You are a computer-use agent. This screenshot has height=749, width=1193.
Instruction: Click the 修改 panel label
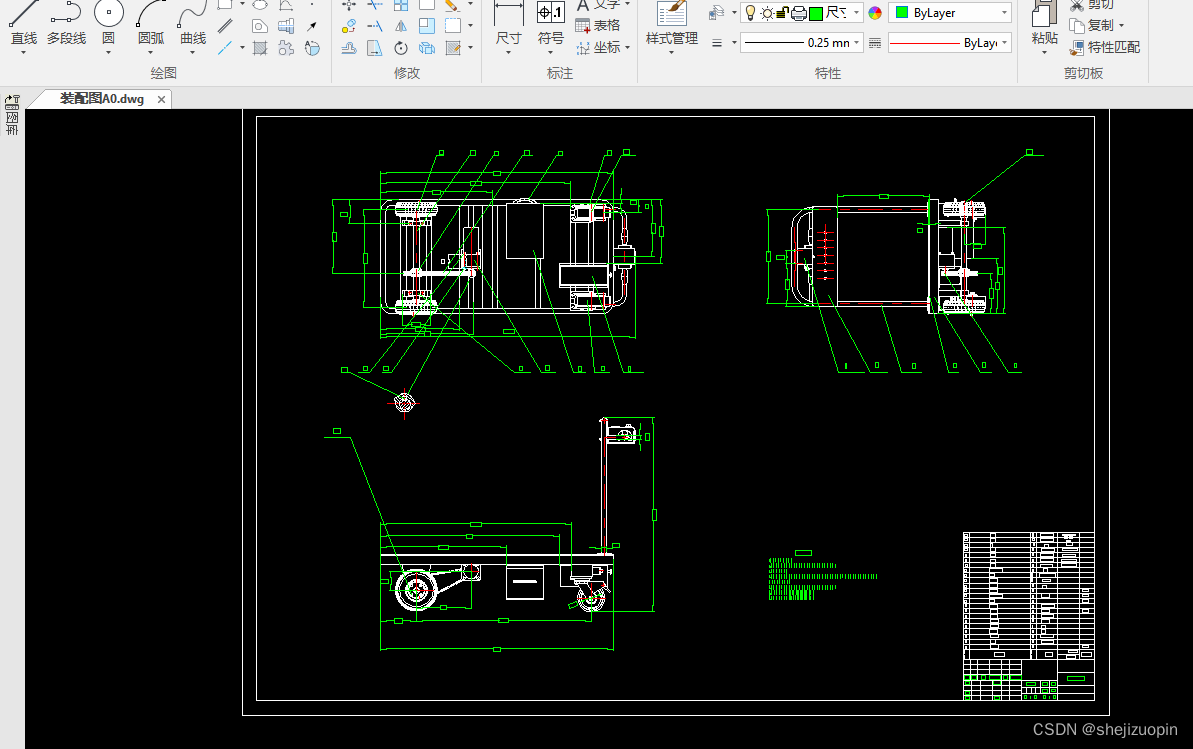[407, 73]
